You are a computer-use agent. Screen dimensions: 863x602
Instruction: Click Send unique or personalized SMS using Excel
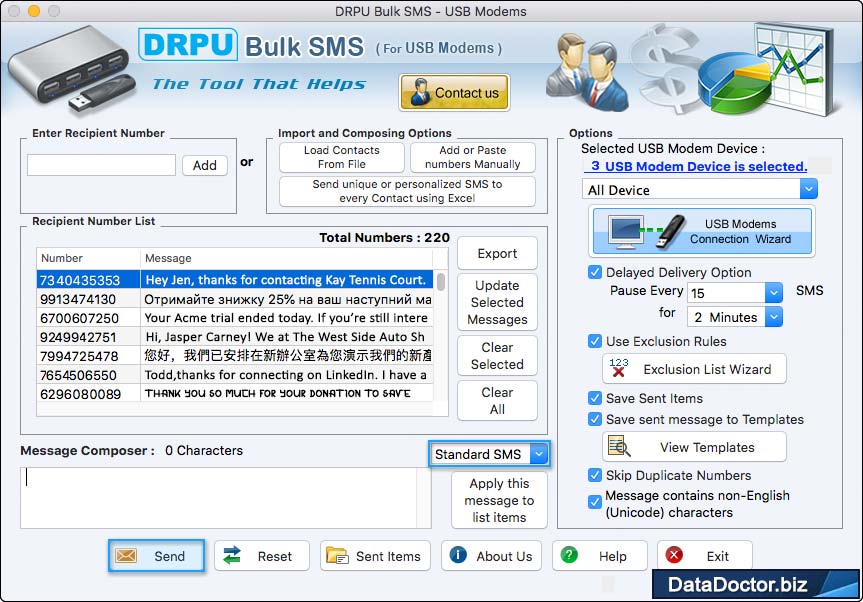pos(407,191)
